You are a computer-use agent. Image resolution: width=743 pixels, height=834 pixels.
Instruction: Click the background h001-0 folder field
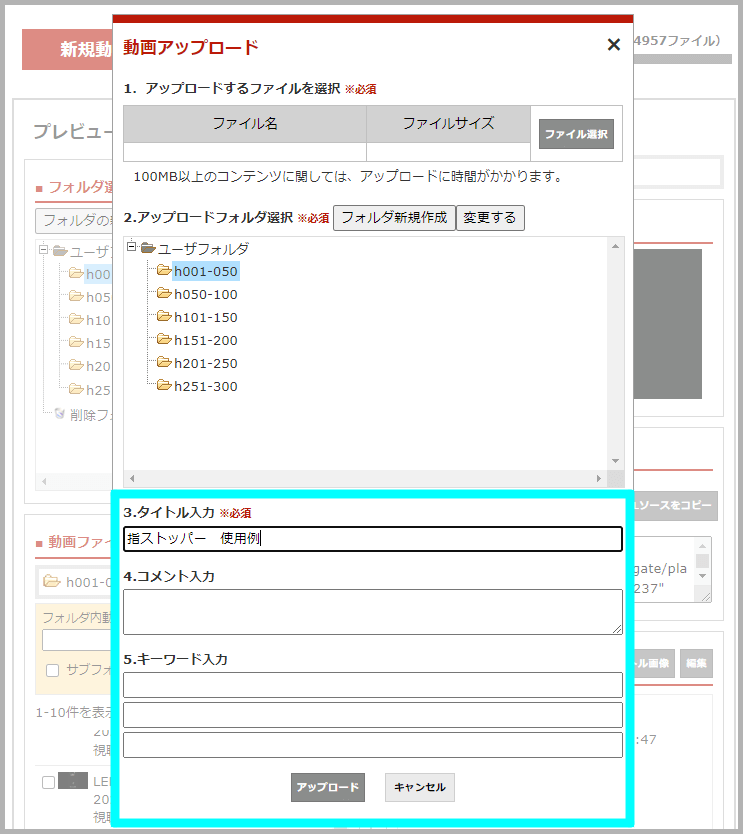pos(76,582)
